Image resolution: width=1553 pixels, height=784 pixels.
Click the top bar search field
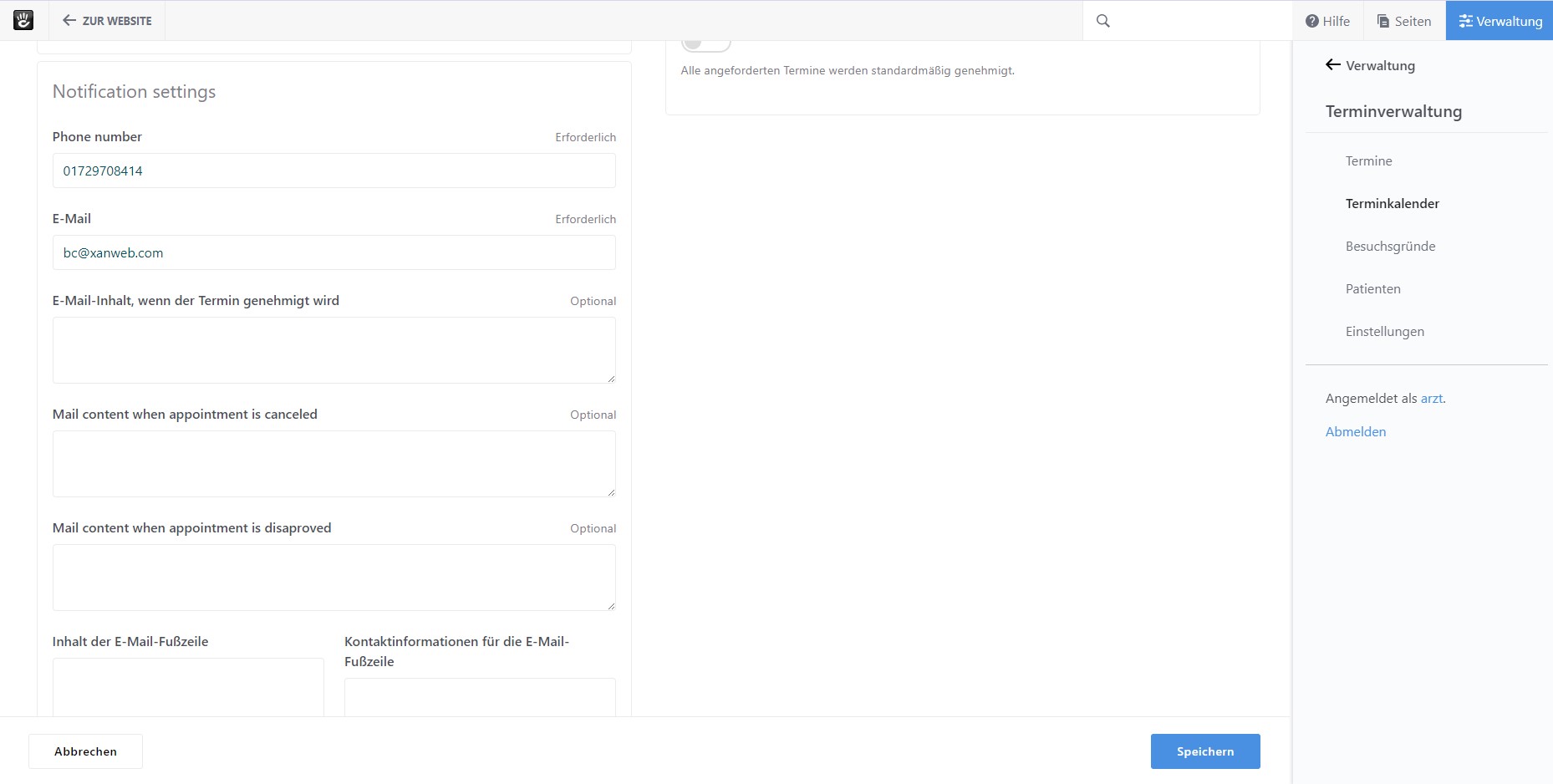(x=1187, y=21)
